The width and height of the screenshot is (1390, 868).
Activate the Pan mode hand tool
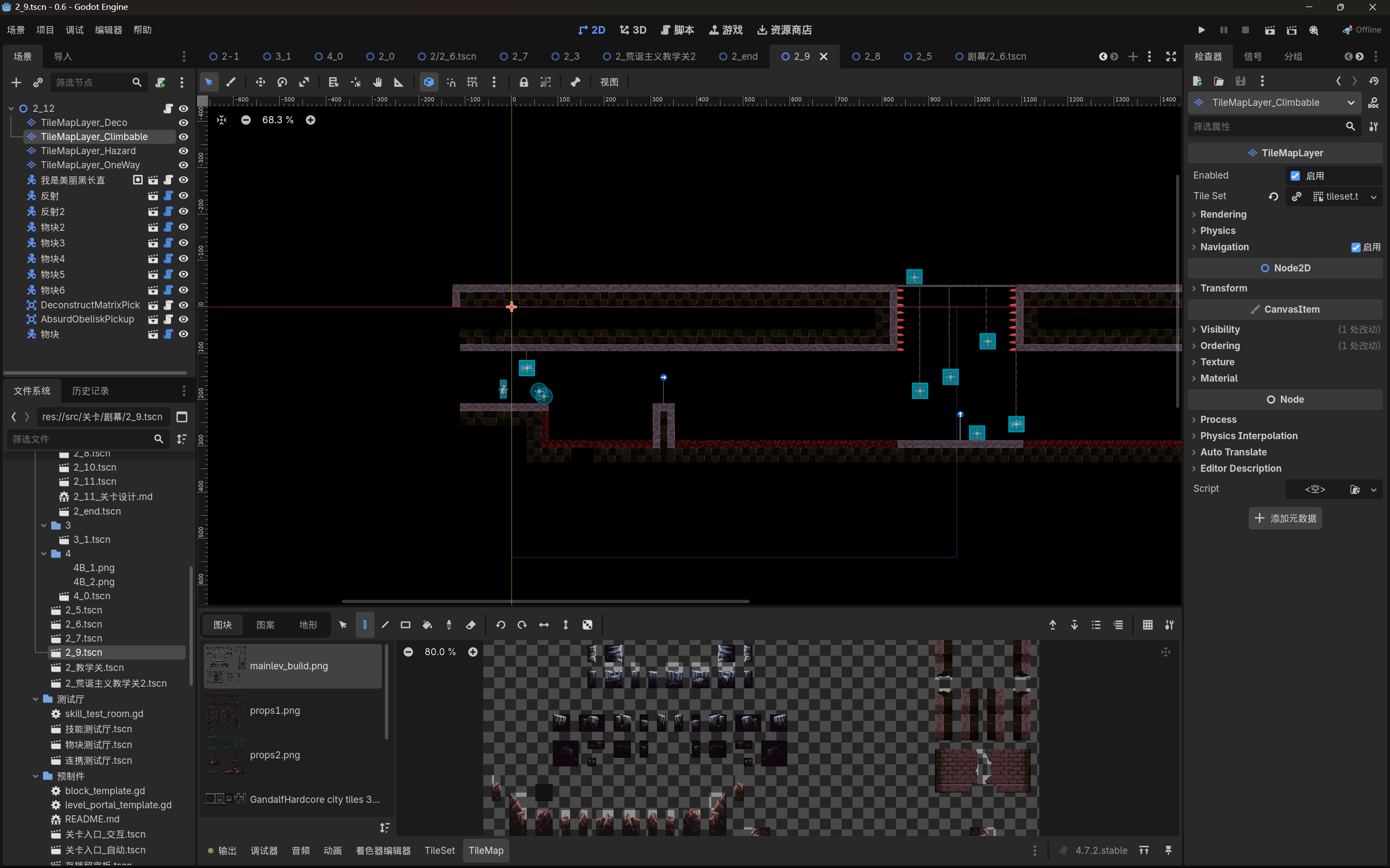(x=377, y=82)
